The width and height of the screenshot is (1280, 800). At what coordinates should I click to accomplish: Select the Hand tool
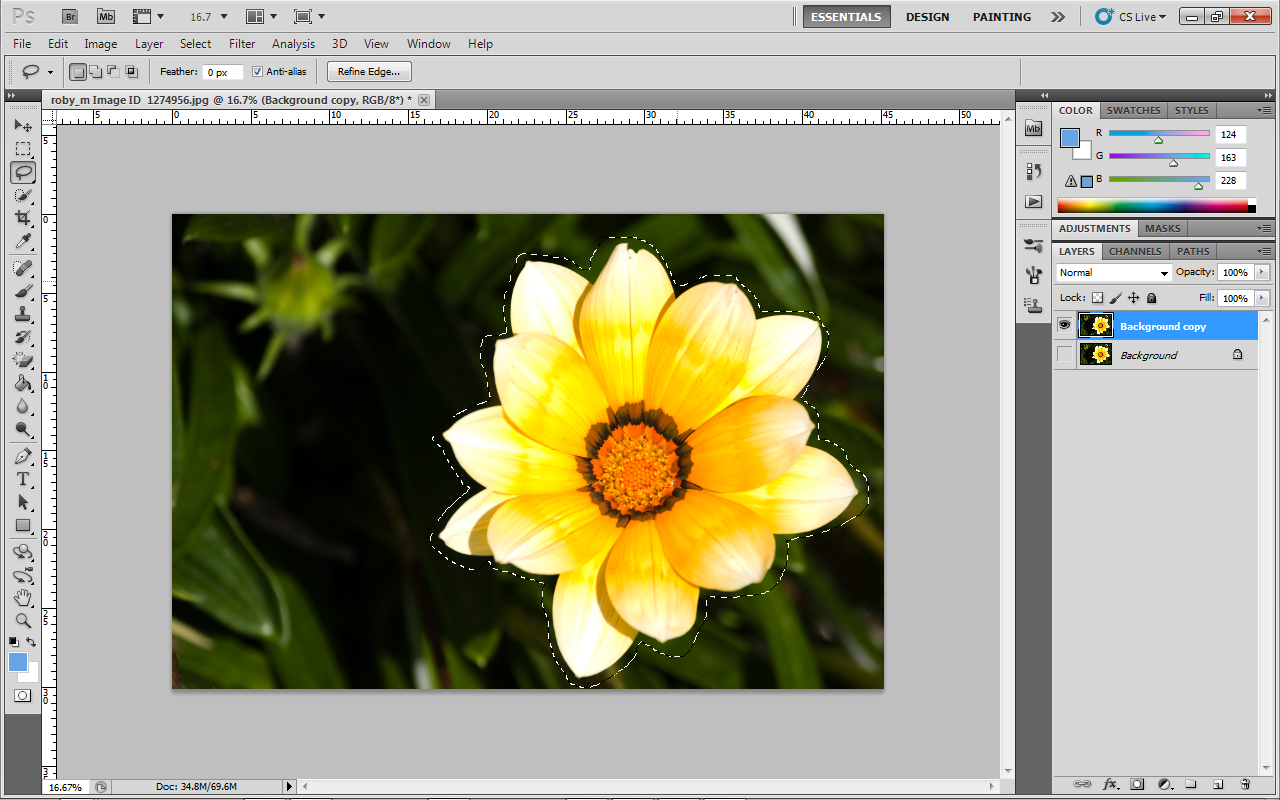[x=23, y=597]
